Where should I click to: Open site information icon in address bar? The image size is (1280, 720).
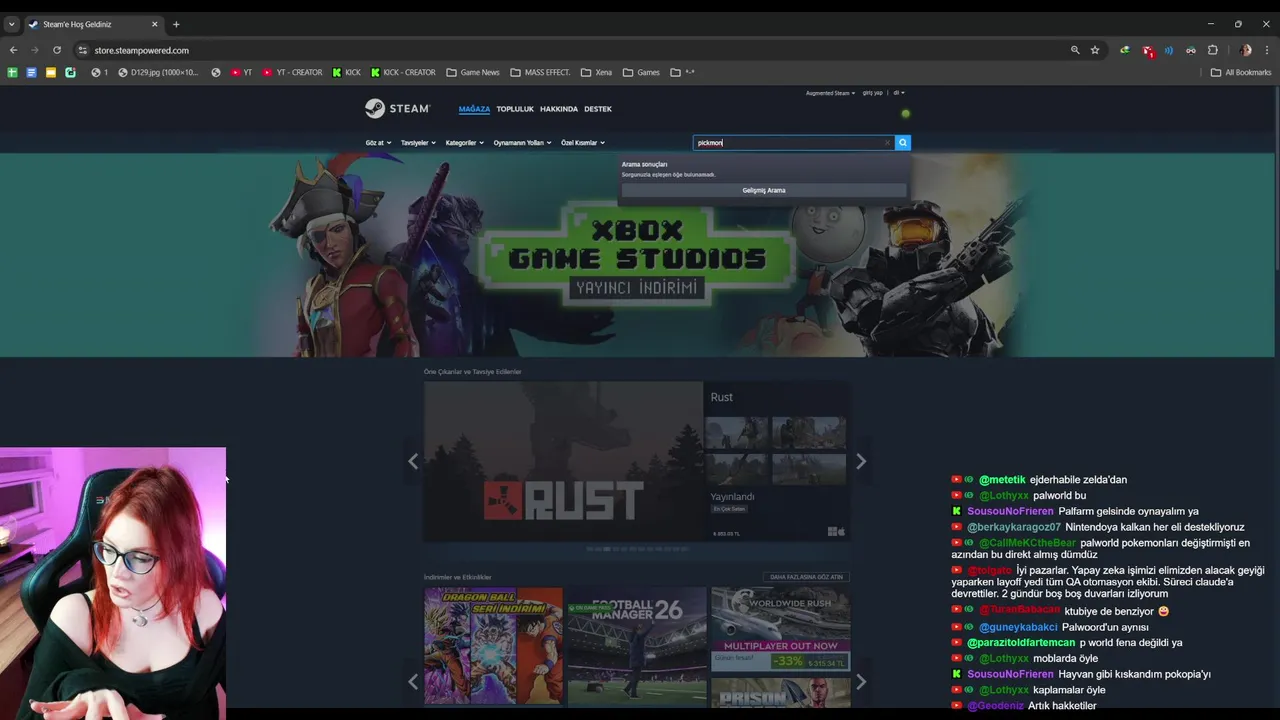[x=83, y=50]
